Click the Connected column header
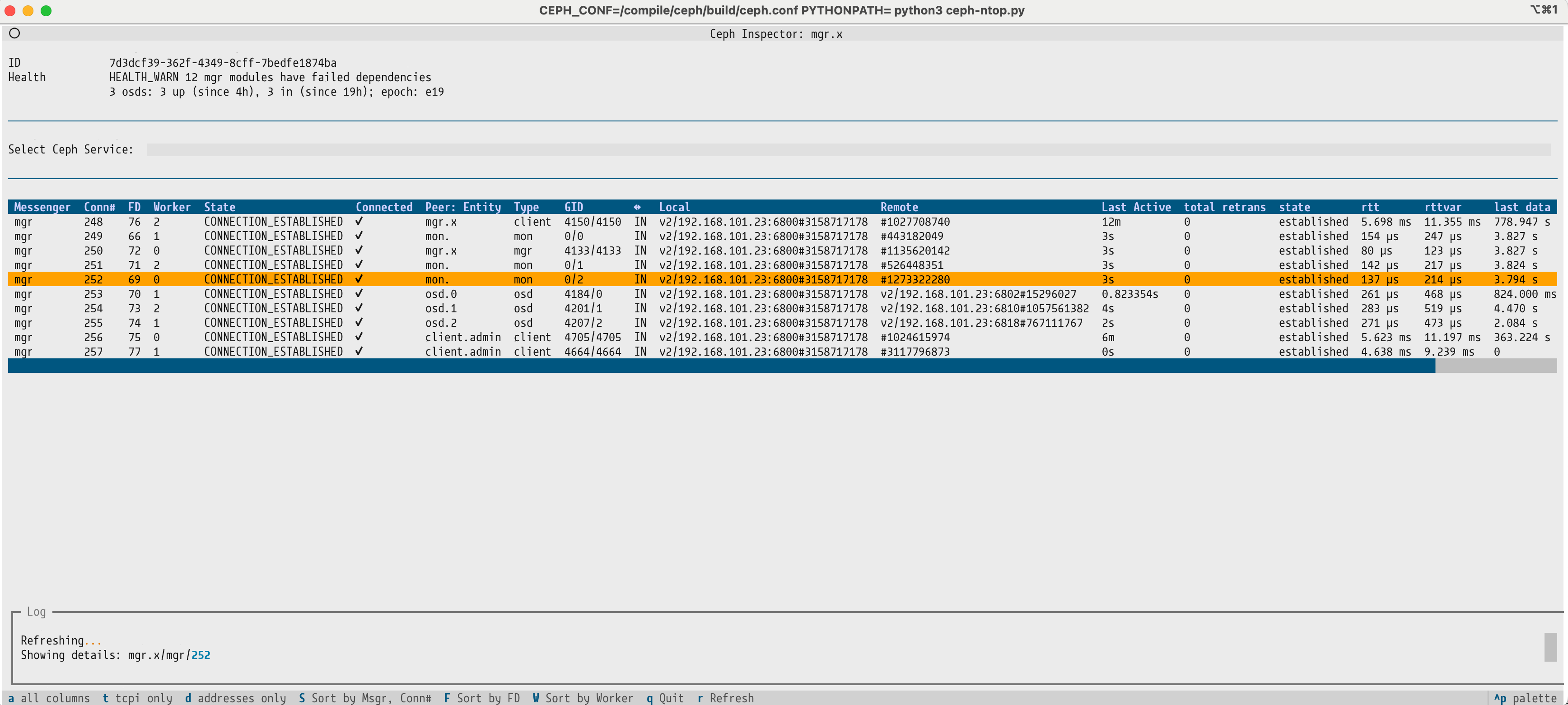The width and height of the screenshot is (1568, 705). [384, 208]
